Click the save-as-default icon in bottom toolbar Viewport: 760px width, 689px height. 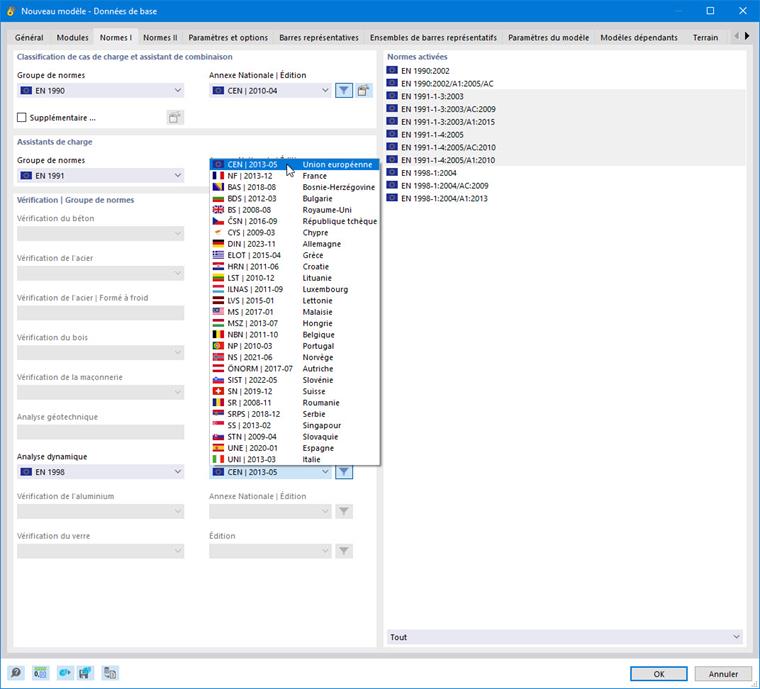click(86, 673)
